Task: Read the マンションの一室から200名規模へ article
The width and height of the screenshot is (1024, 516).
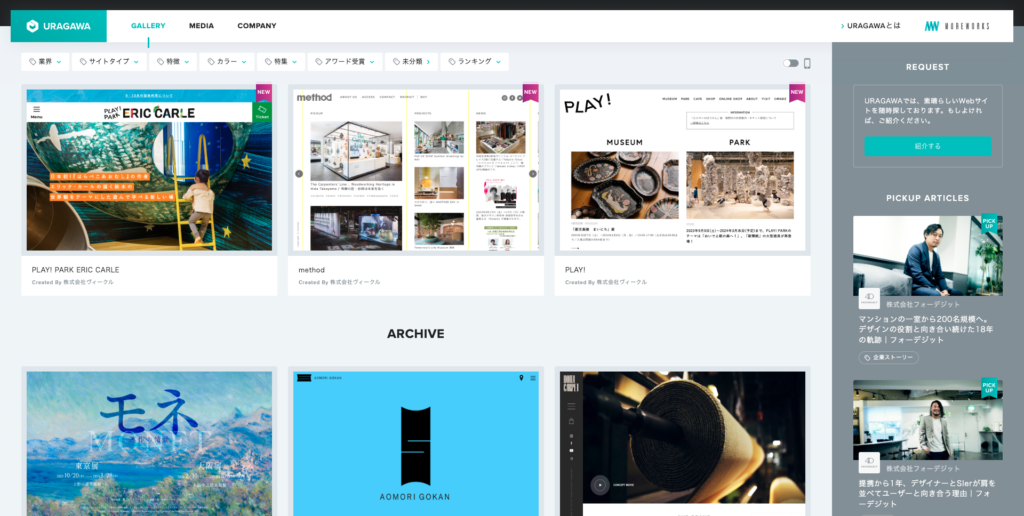Action: [x=928, y=329]
